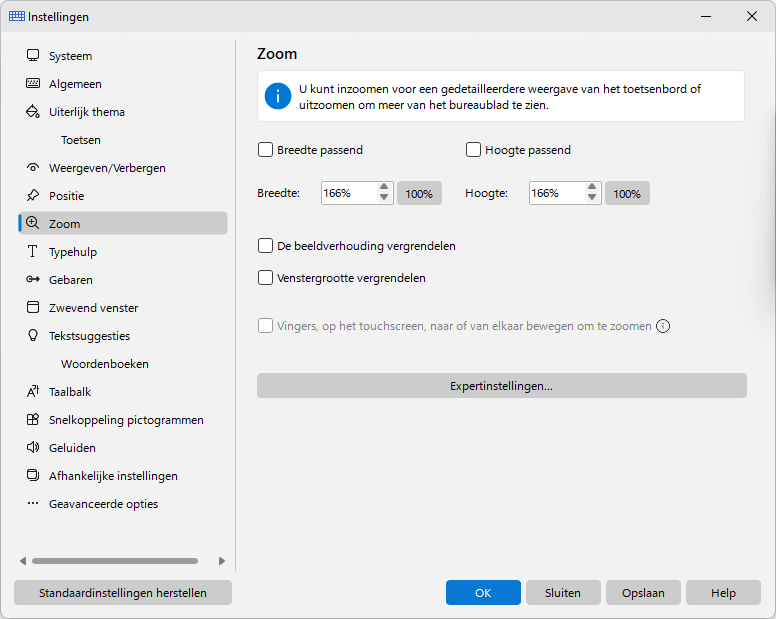Click the Zwevend venster window icon
This screenshot has width=776, height=619.
(33, 307)
